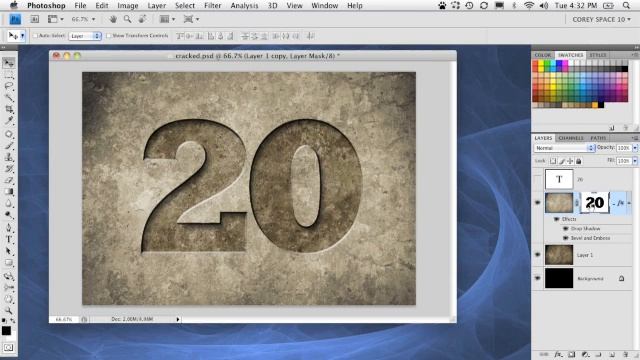Viewport: 640px width, 360px height.
Task: Select the Dodge tool
Action: 9,215
